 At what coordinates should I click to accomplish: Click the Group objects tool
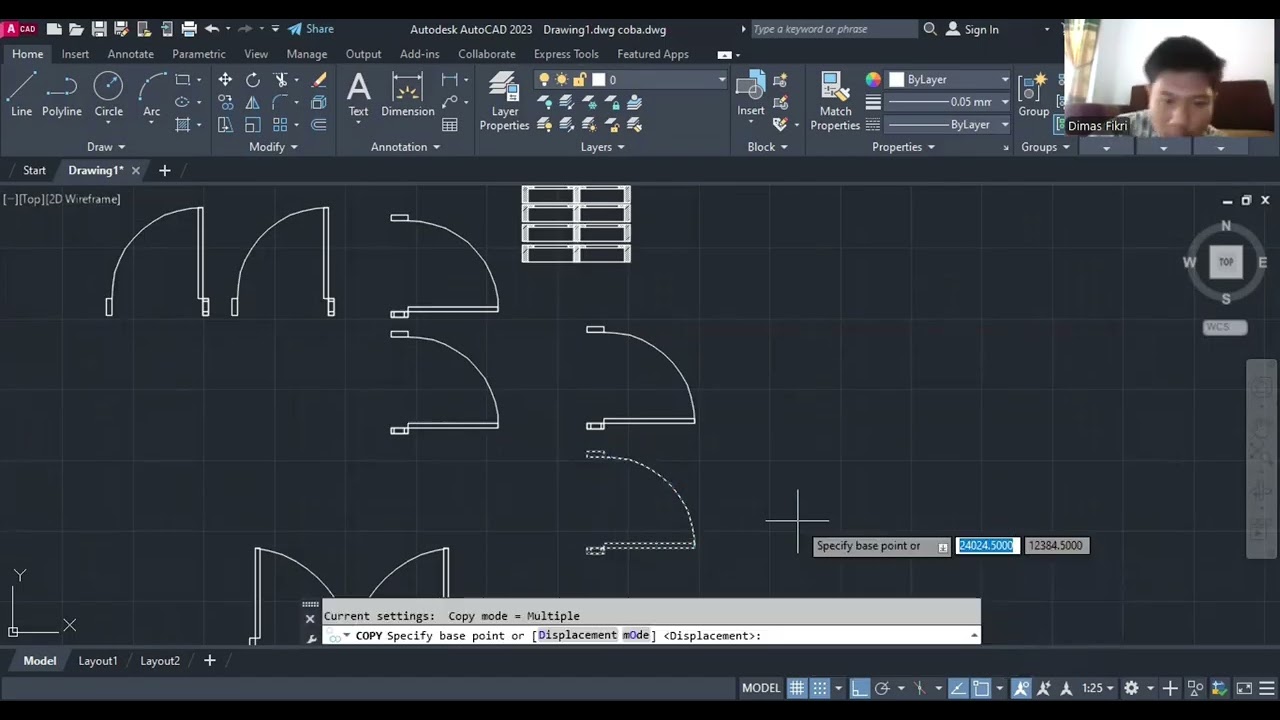[1034, 95]
